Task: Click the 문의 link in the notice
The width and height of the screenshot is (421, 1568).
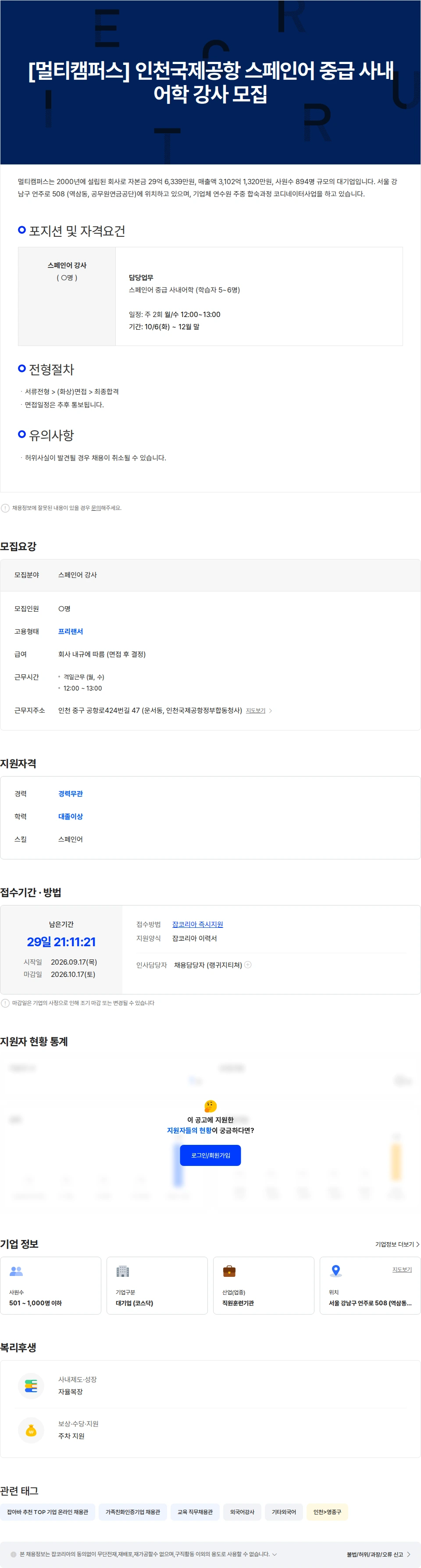Action: pyautogui.click(x=96, y=508)
